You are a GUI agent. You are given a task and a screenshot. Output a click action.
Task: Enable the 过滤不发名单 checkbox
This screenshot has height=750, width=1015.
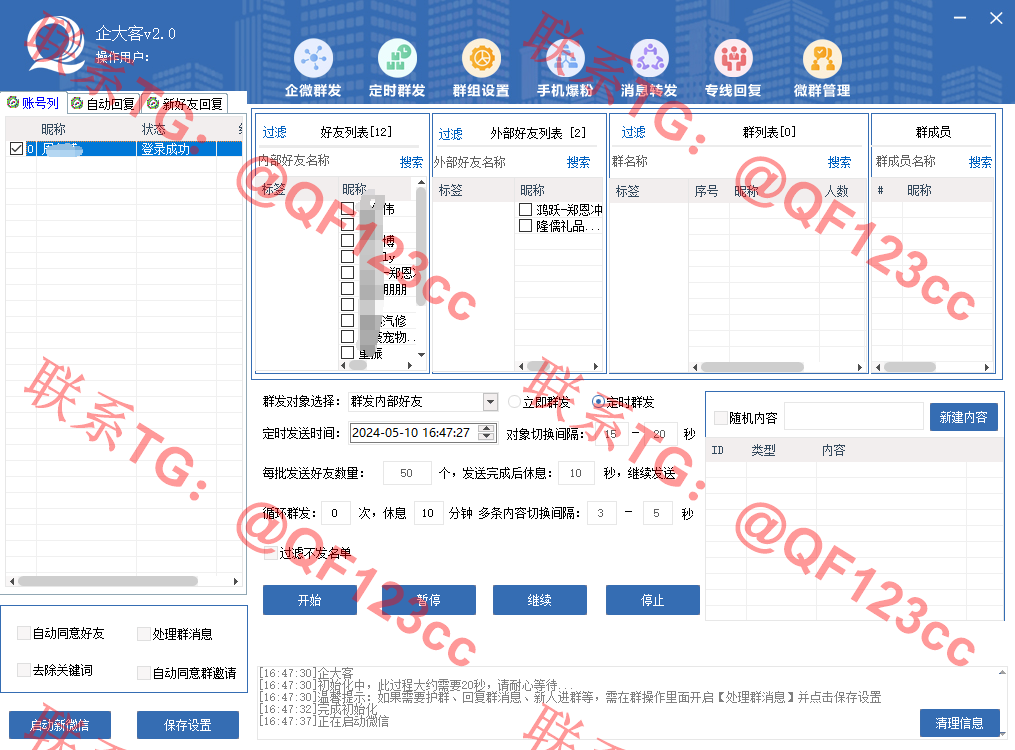coord(271,553)
